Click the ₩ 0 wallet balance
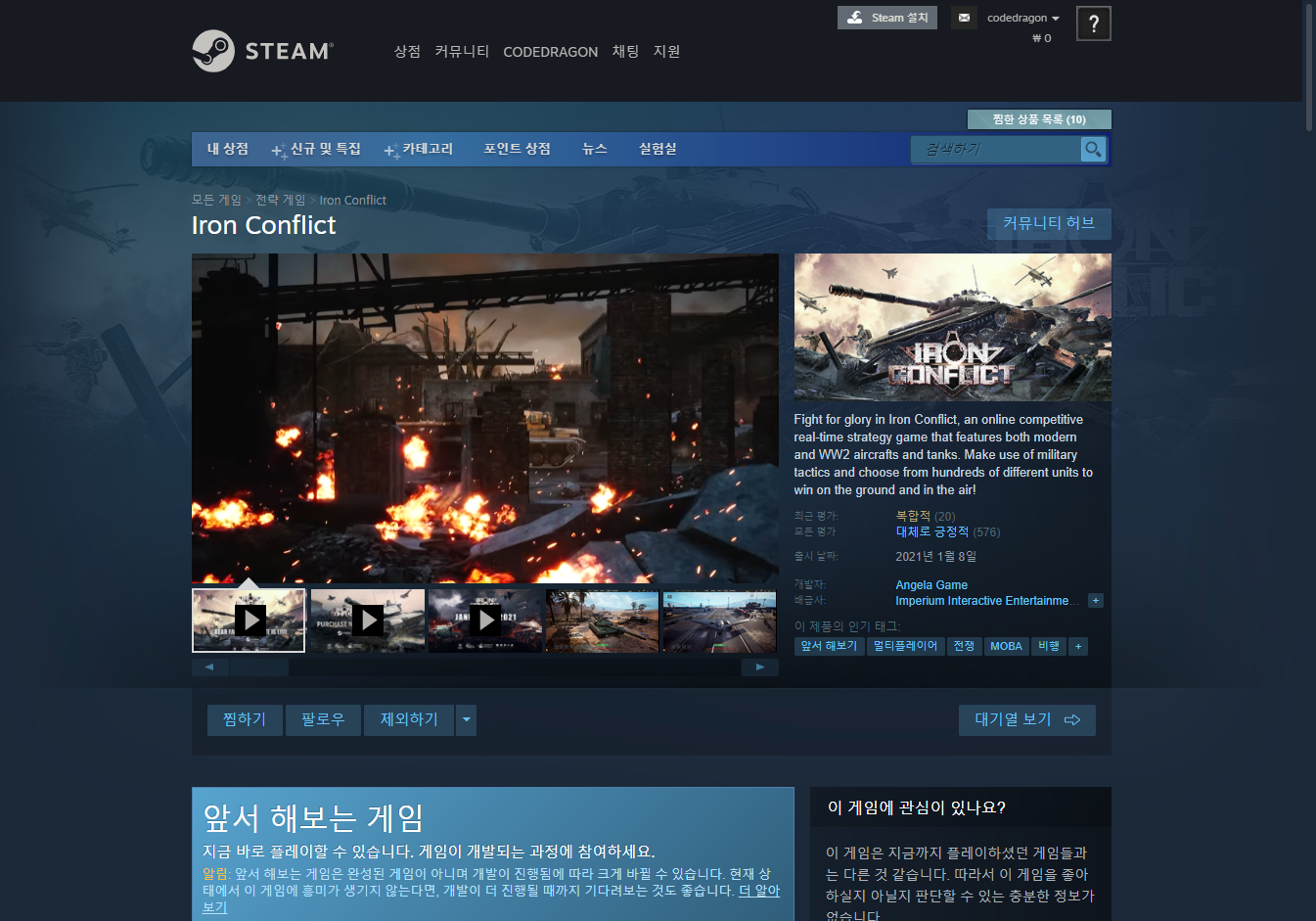The width and height of the screenshot is (1316, 921). (x=1042, y=38)
